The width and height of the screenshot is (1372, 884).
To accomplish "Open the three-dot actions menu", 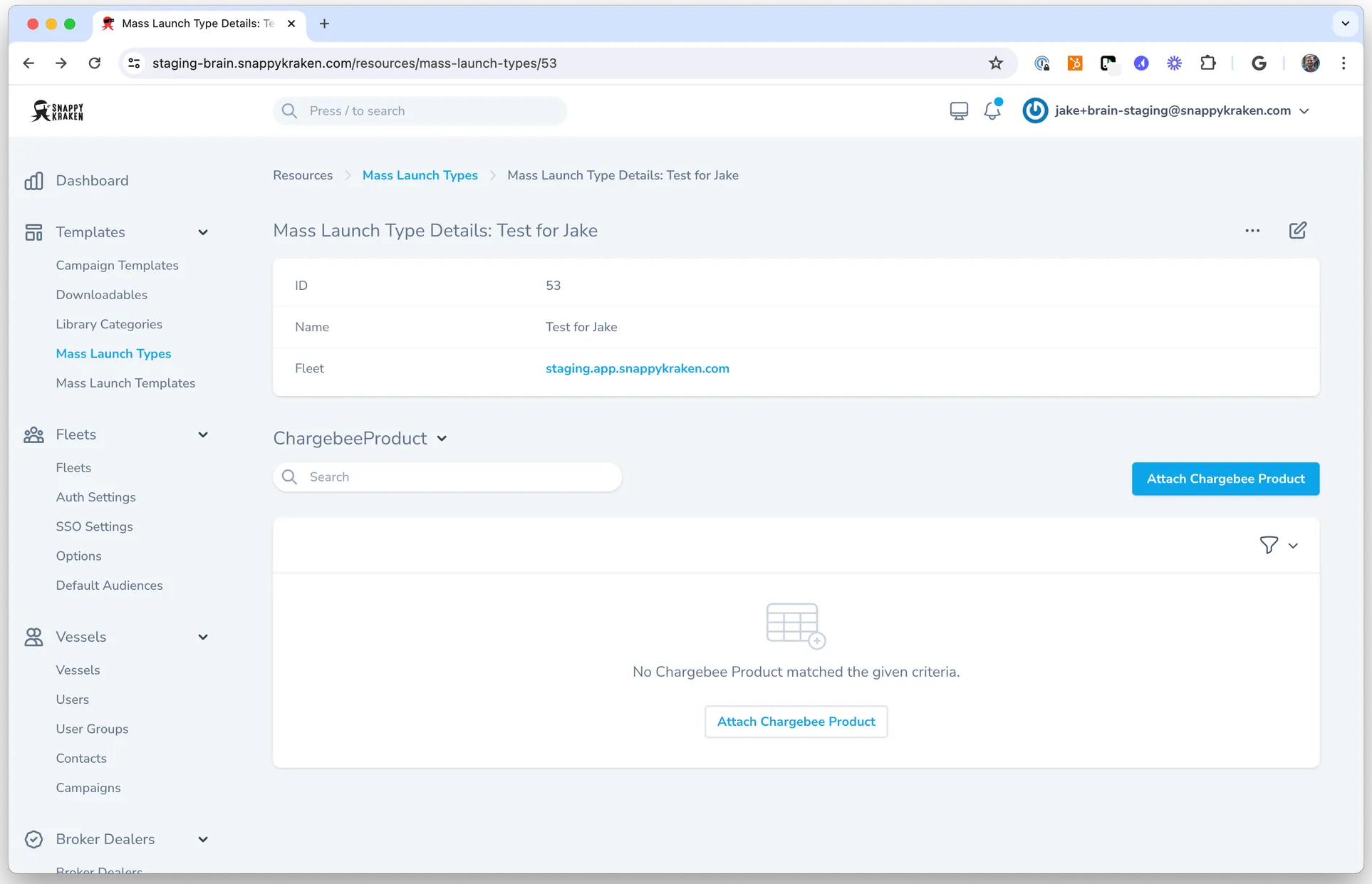I will click(x=1252, y=231).
